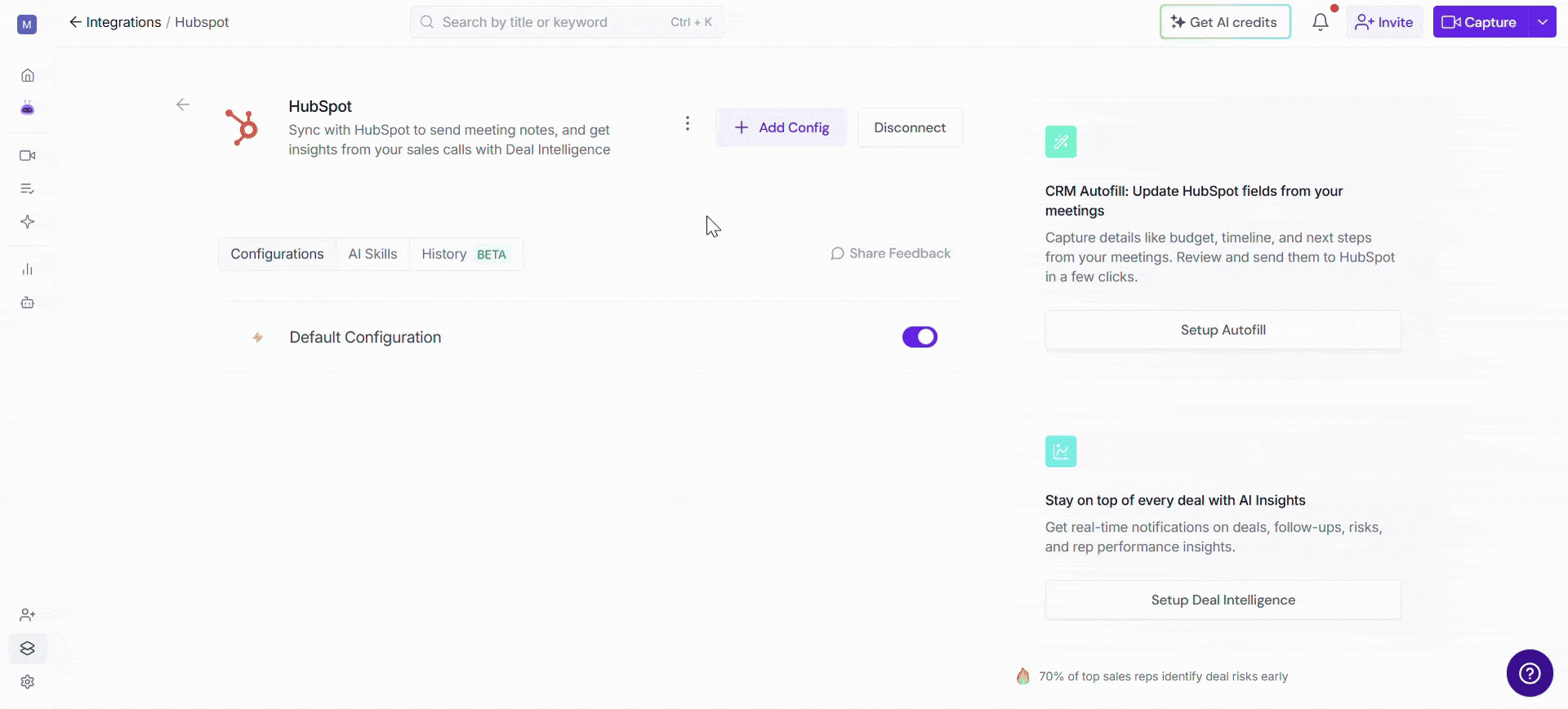Click the Setup Autofill button
This screenshot has width=1568, height=709.
(1223, 330)
